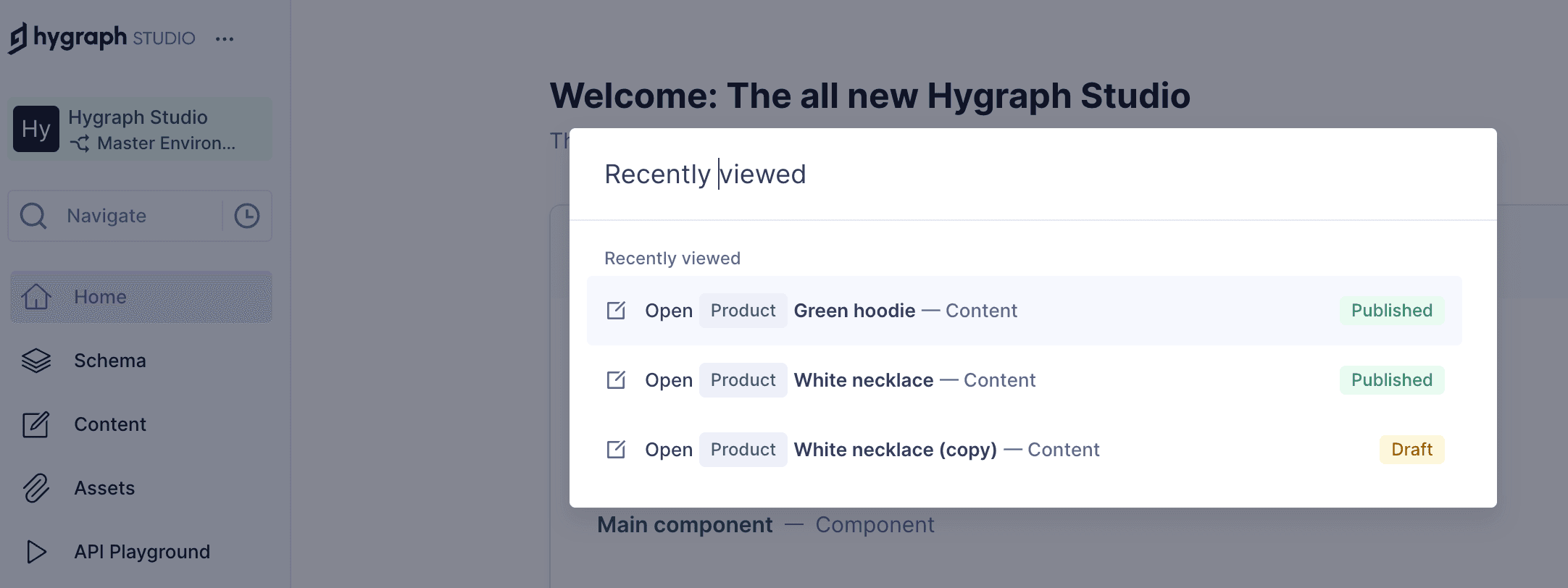The width and height of the screenshot is (1568, 588).
Task: Click the Assets paperclip icon
Action: (x=36, y=488)
